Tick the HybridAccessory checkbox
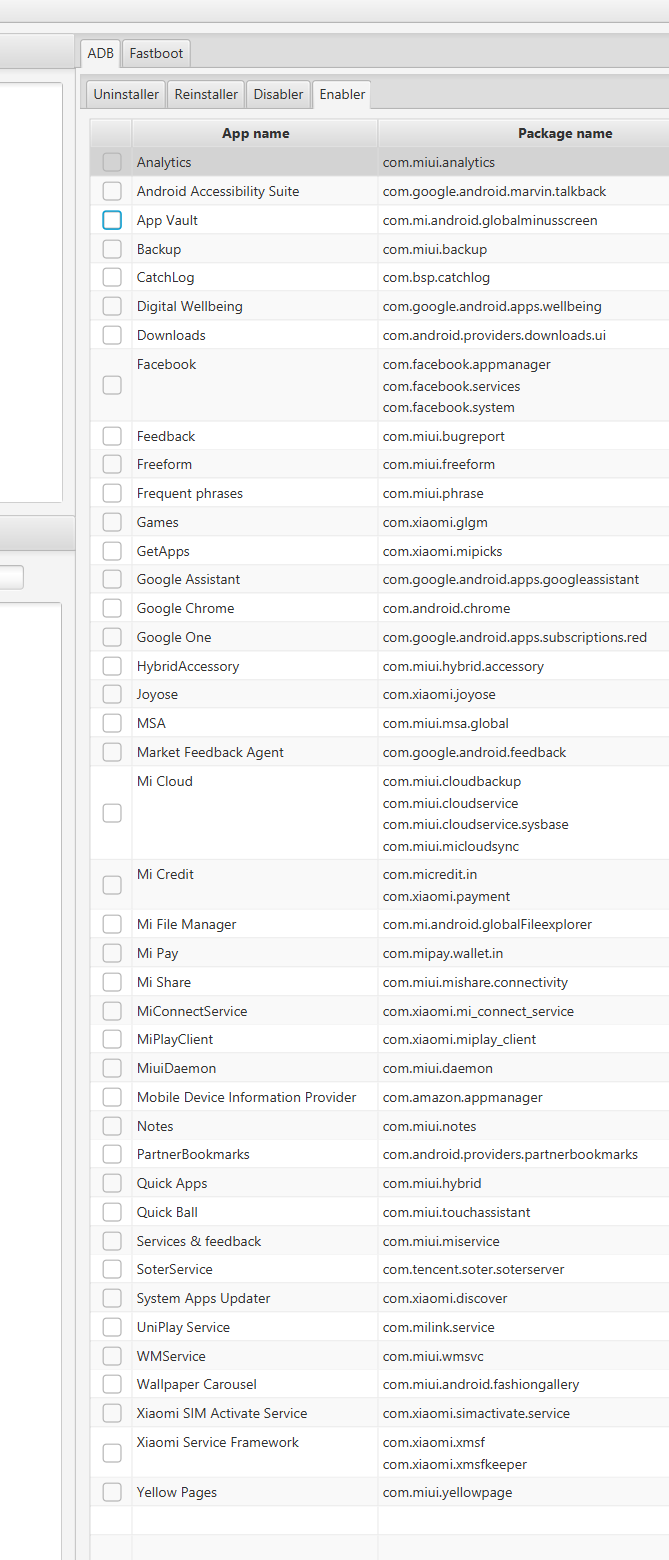This screenshot has width=669, height=1560. 112,666
